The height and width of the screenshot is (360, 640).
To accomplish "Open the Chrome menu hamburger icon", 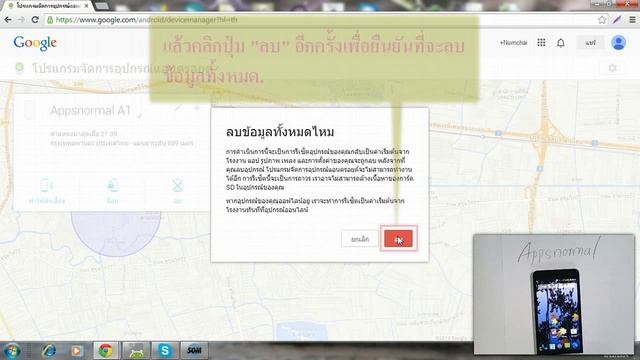I will (x=632, y=20).
